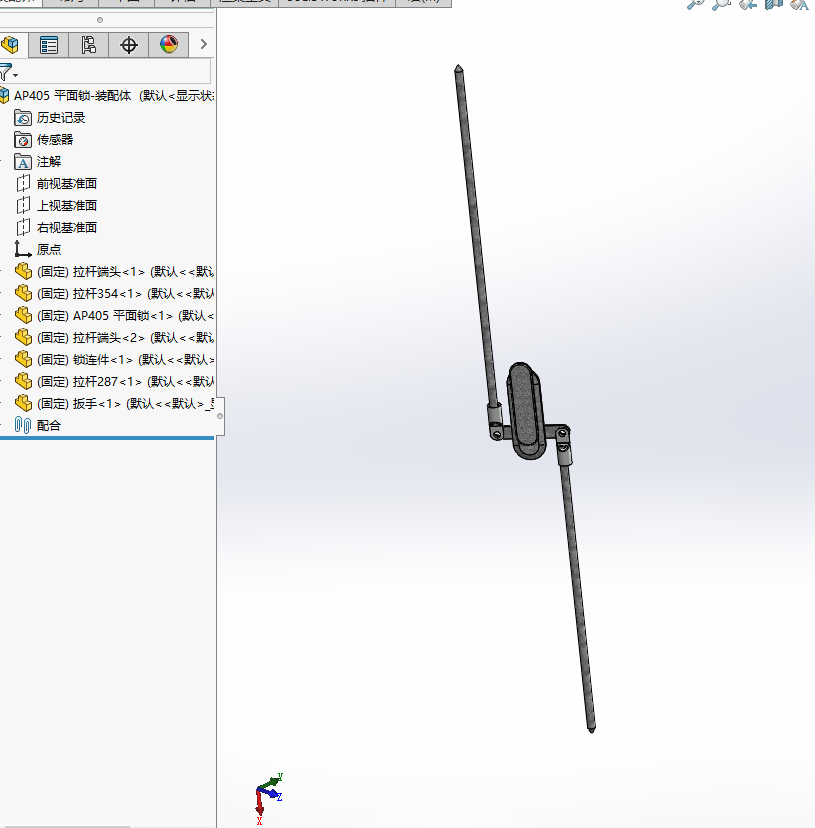Image resolution: width=815 pixels, height=828 pixels.
Task: Expand more manager tabs with chevron arrow
Action: pyautogui.click(x=203, y=44)
